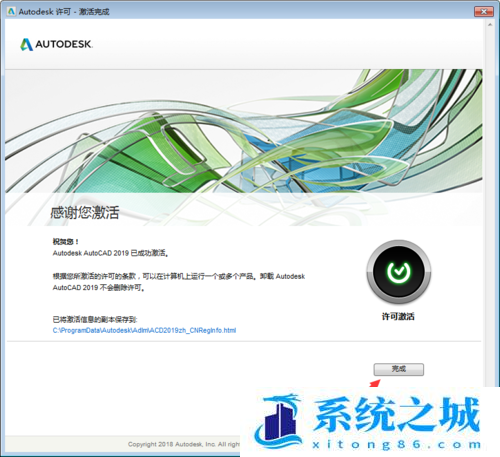Click the window title Autodesk 许可 - 激活完成

(x=64, y=12)
